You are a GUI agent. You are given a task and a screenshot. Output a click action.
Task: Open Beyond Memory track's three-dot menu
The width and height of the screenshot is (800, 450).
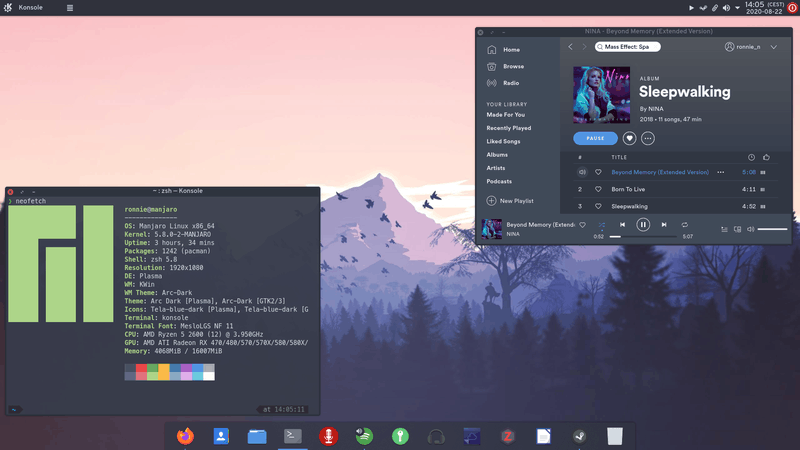720,172
